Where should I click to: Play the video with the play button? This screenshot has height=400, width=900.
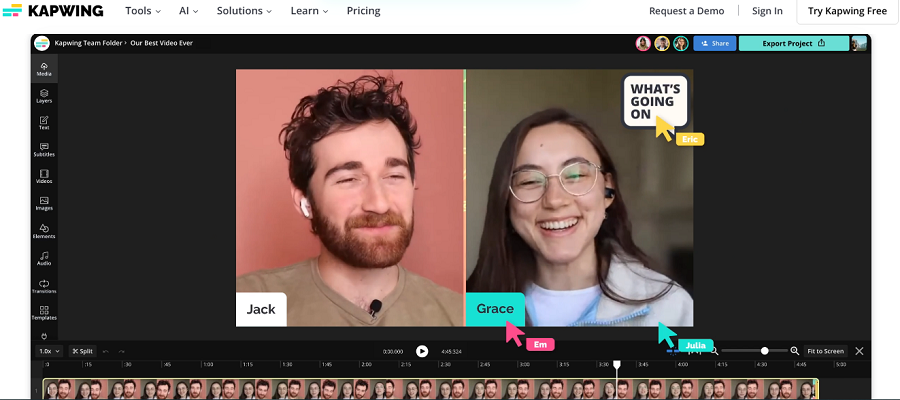(x=422, y=351)
